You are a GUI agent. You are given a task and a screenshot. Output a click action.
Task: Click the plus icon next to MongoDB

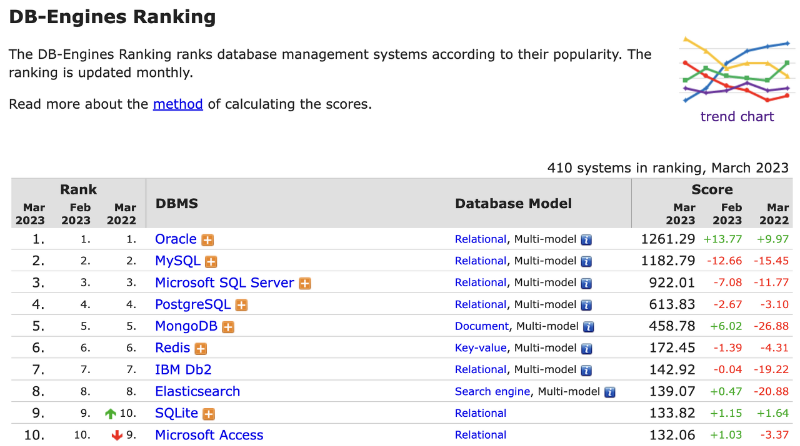(228, 327)
